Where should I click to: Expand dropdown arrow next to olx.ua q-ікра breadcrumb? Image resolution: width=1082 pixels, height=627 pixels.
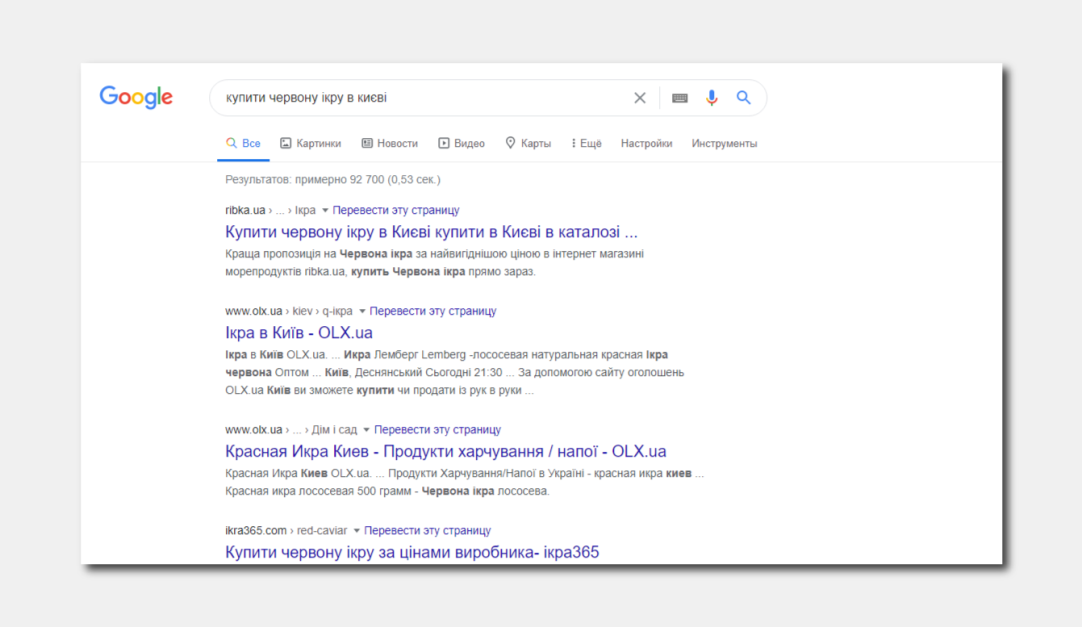362,311
